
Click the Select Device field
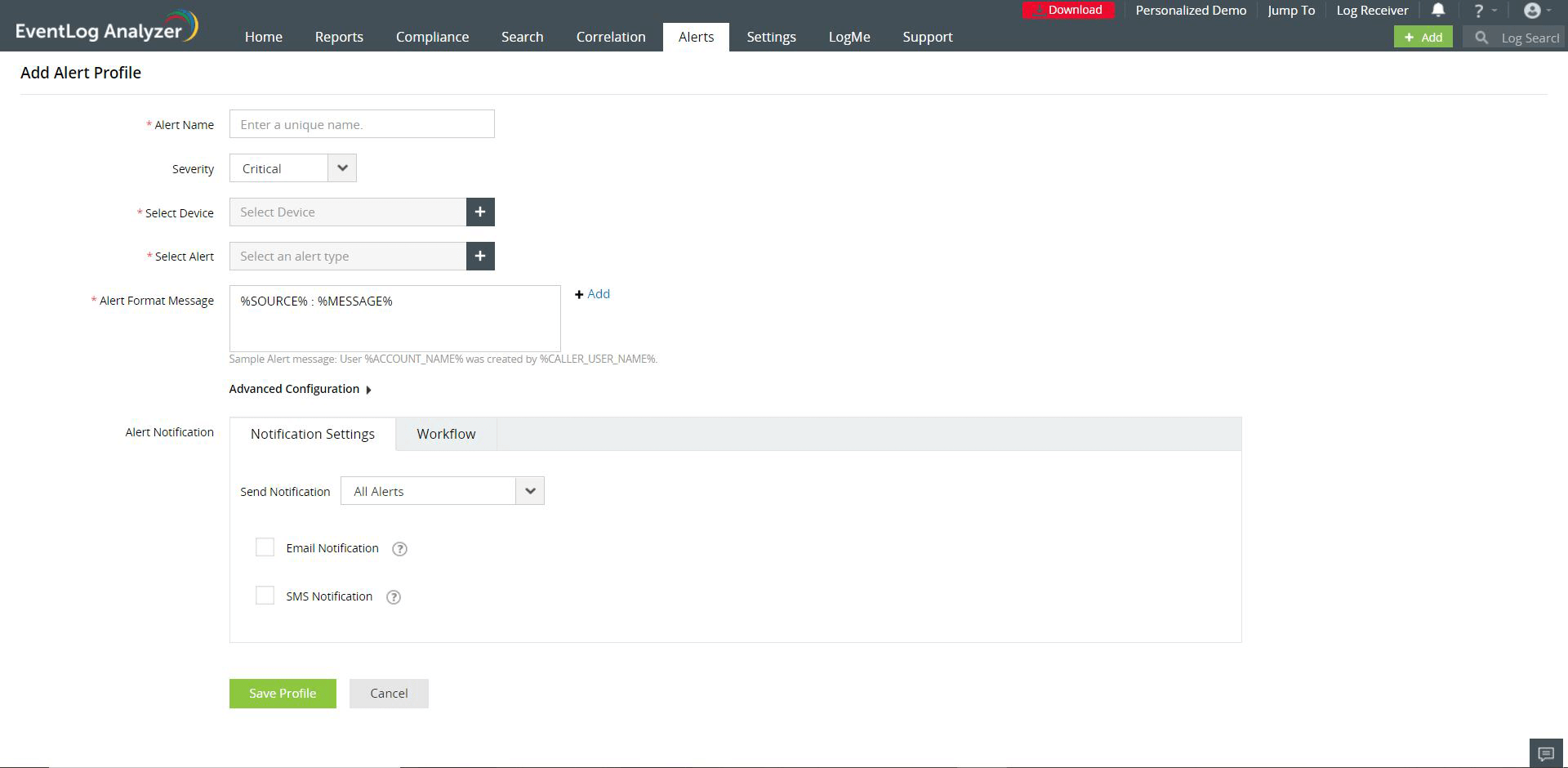348,212
